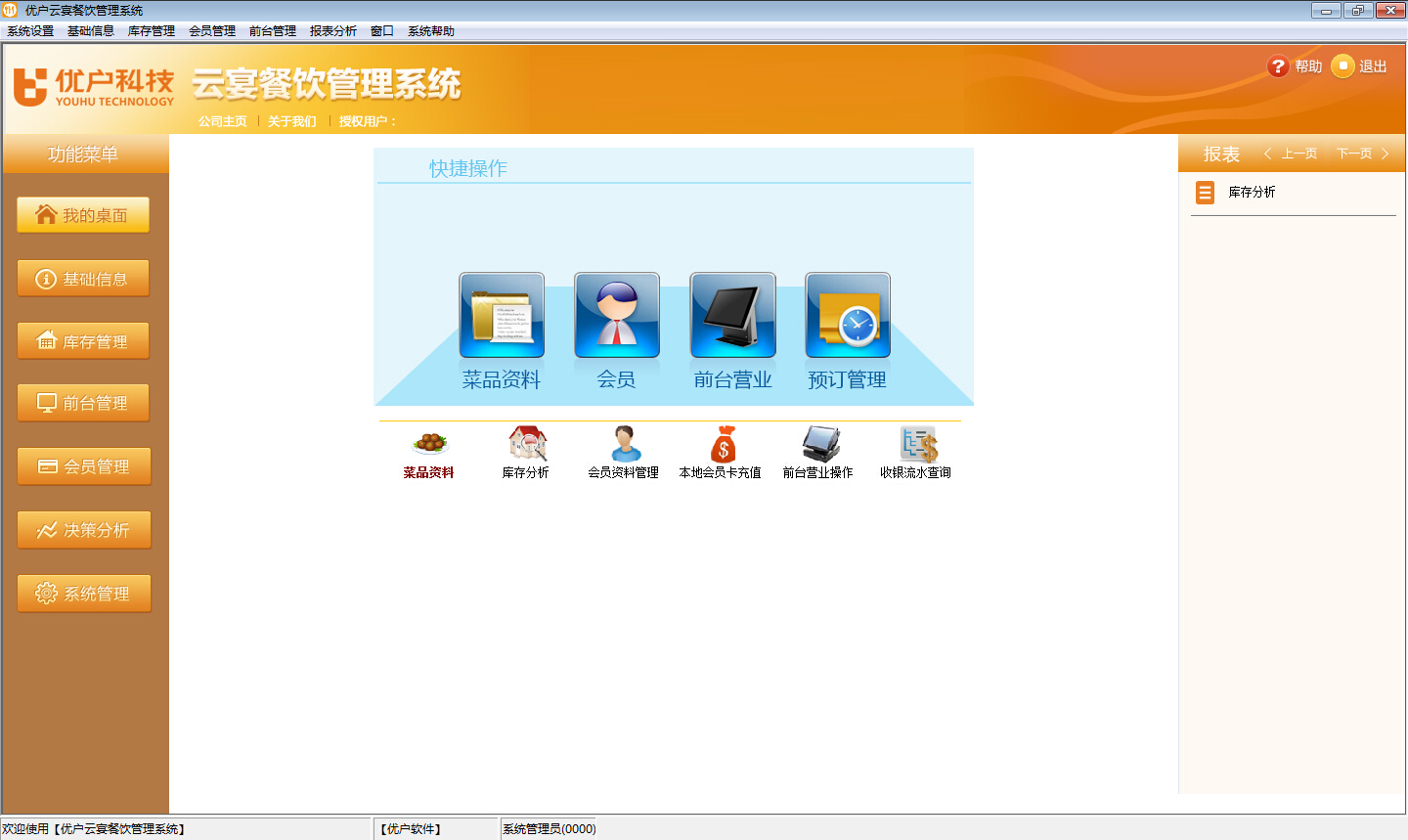Open 库存分析 report in right panel
The width and height of the screenshot is (1408, 840).
(x=1252, y=193)
